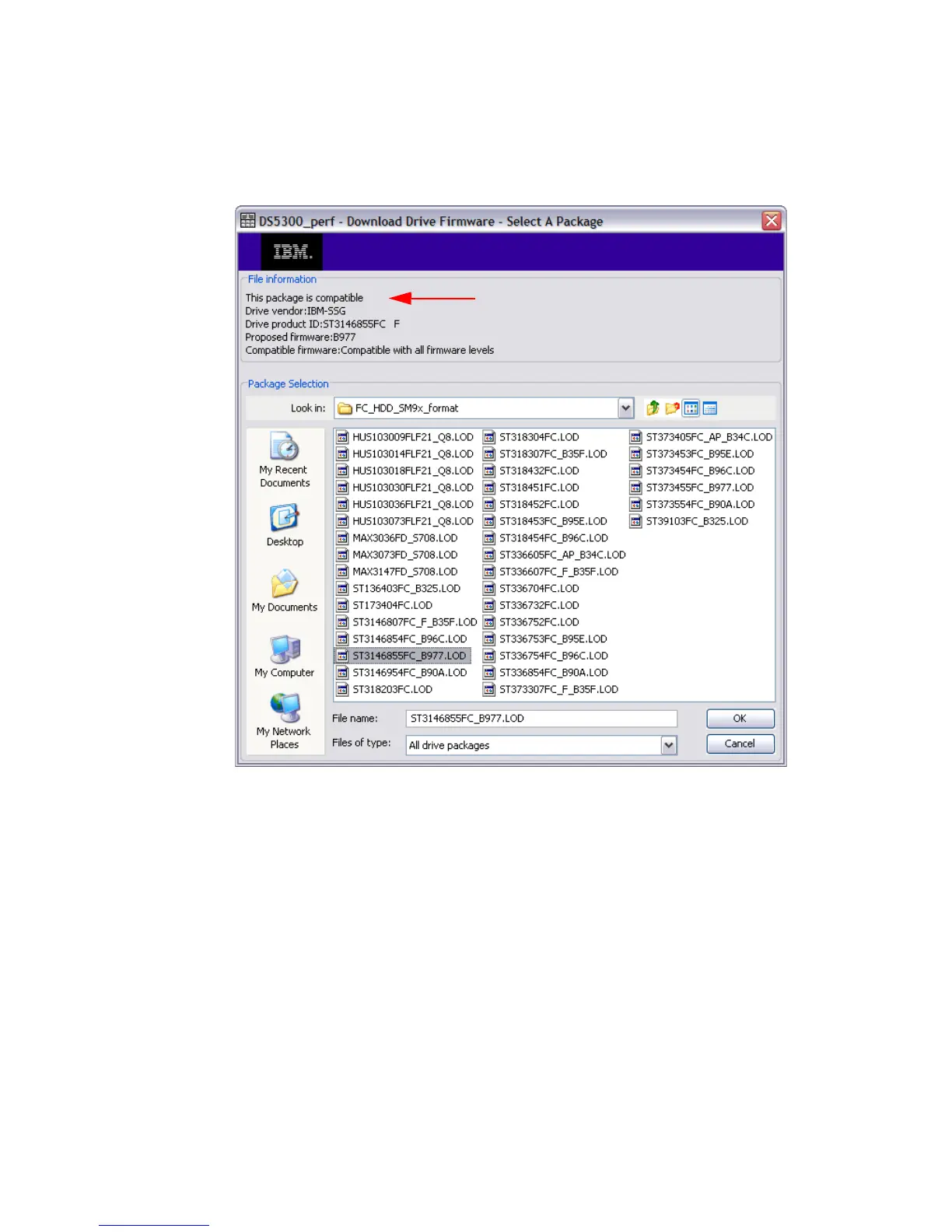Click the Create New Folder icon
This screenshot has height=1232, width=952.
click(672, 408)
